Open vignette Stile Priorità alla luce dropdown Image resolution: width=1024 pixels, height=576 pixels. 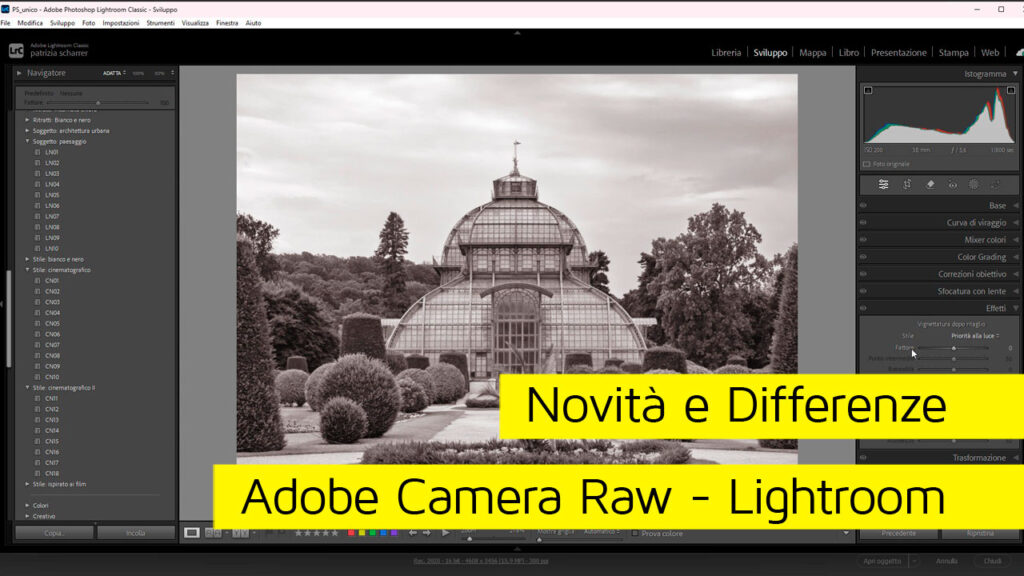975,336
